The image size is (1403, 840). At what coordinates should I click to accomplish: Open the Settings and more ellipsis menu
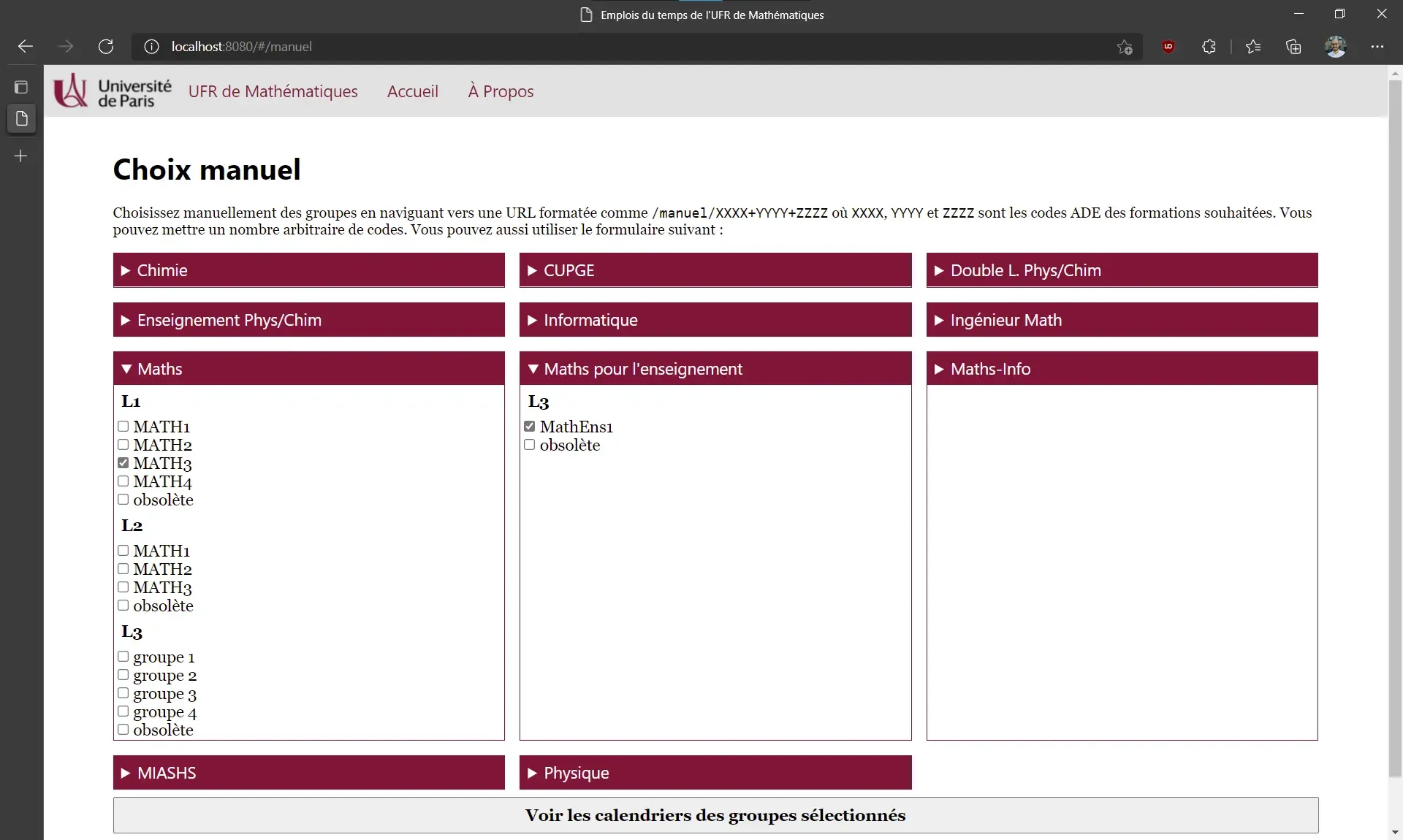pos(1378,46)
